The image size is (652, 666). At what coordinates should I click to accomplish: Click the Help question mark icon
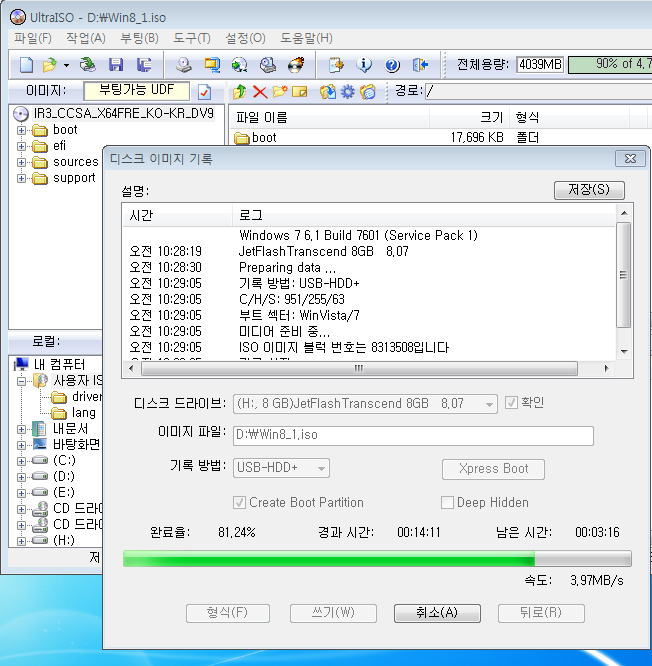point(392,65)
